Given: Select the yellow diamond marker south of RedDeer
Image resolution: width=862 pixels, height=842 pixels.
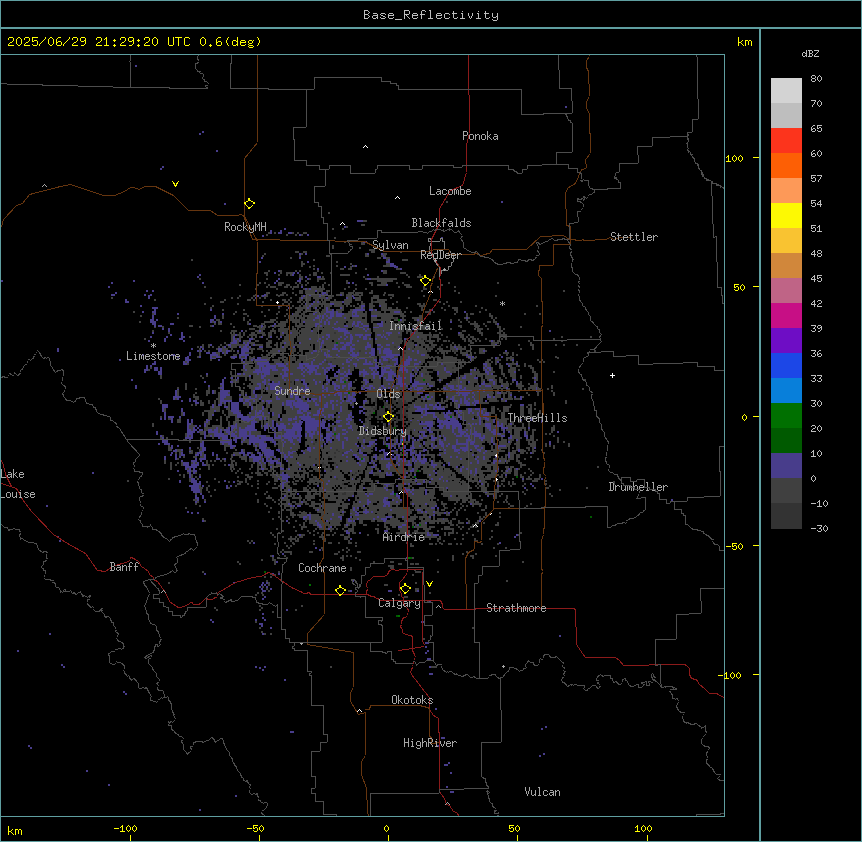Looking at the screenshot, I should point(426,281).
